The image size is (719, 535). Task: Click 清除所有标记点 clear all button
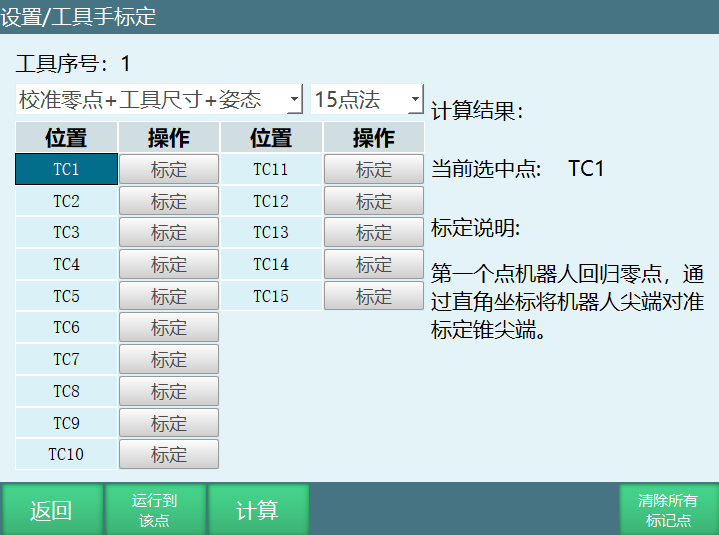click(668, 510)
